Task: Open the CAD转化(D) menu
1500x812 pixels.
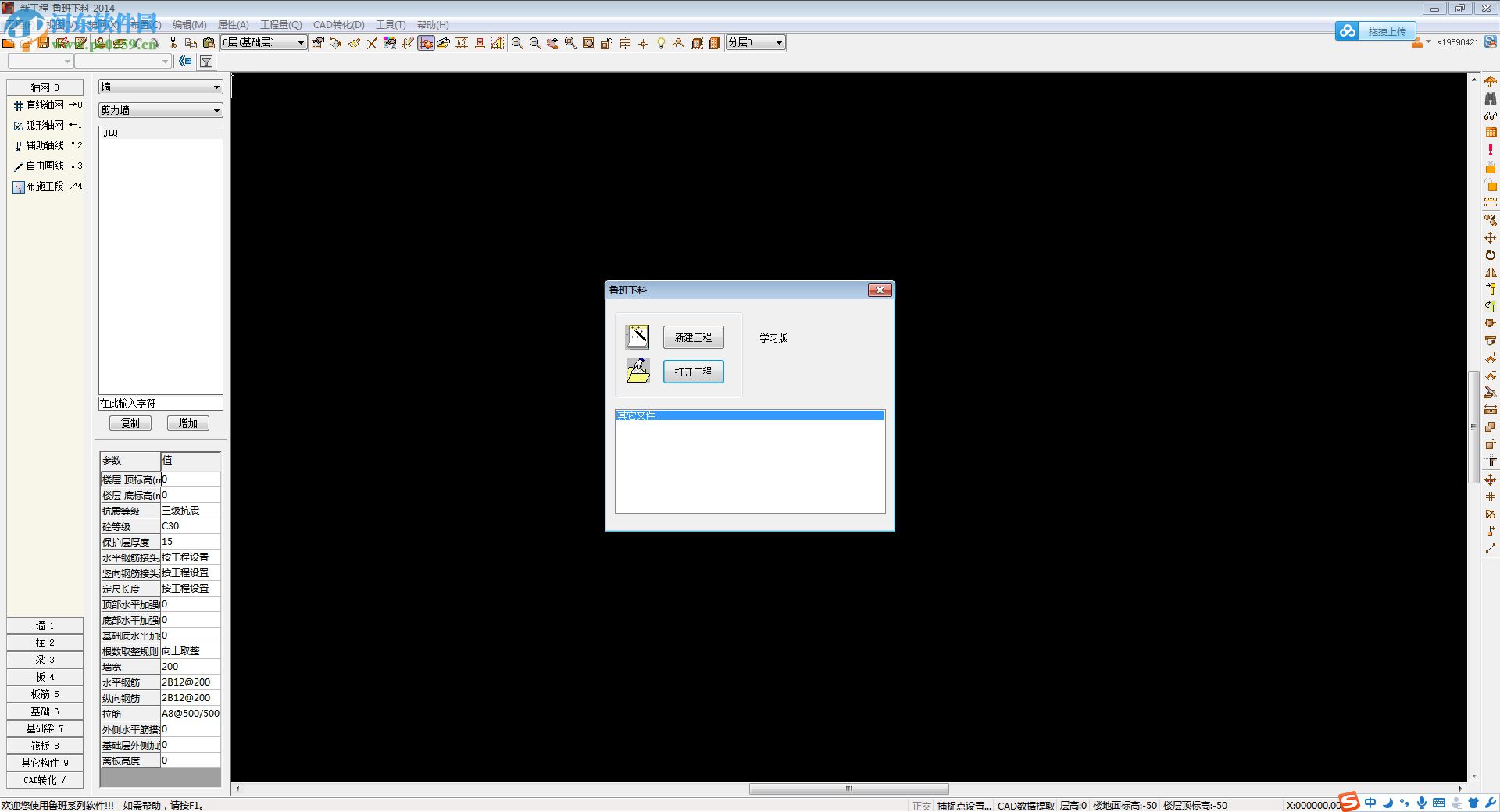Action: coord(338,25)
